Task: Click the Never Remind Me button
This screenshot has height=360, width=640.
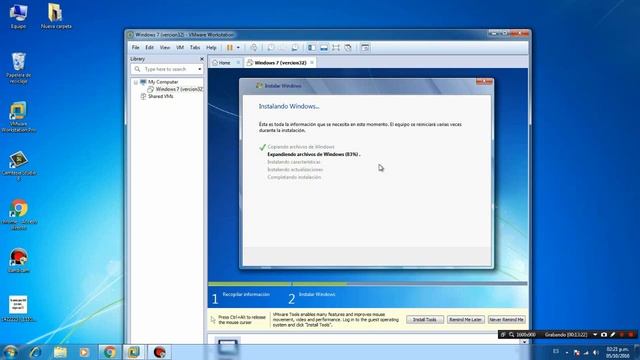Action: (x=507, y=320)
